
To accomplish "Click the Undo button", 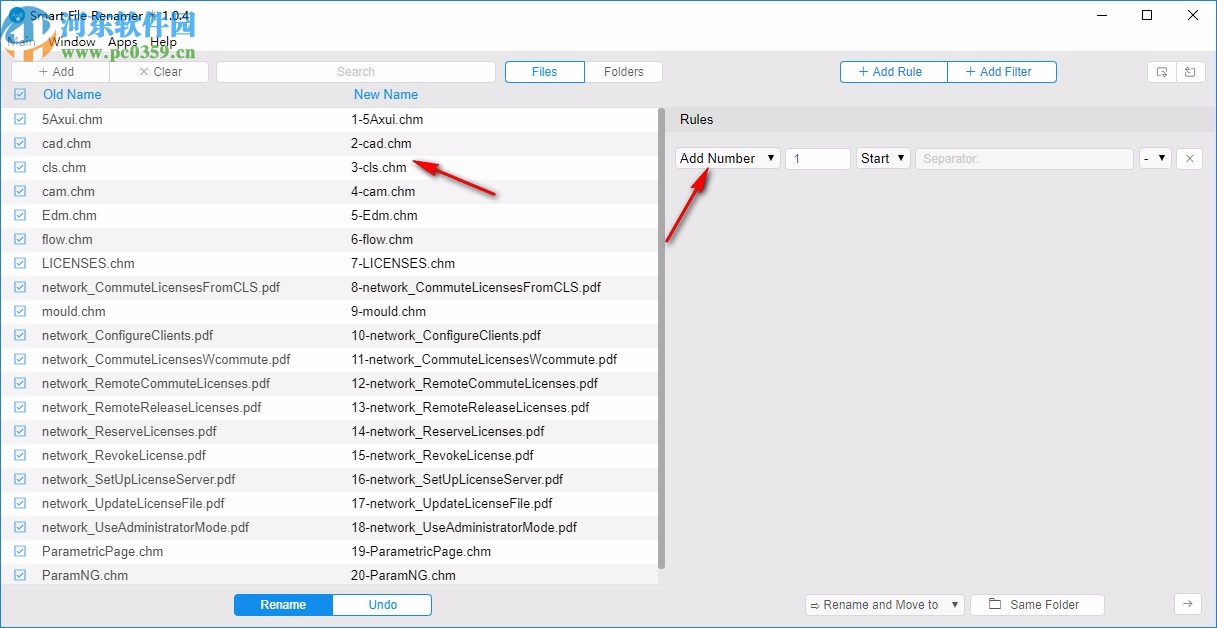I will (382, 604).
